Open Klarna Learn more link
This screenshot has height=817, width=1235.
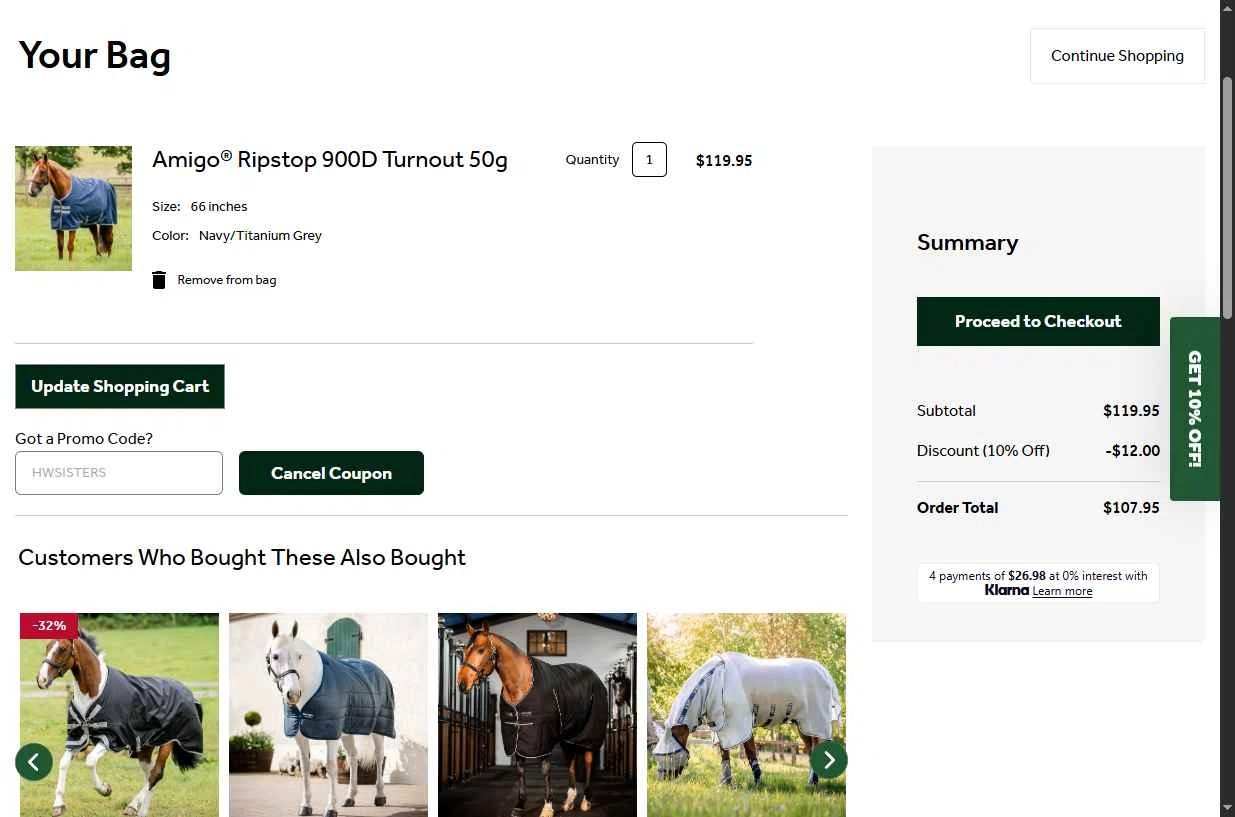1062,591
